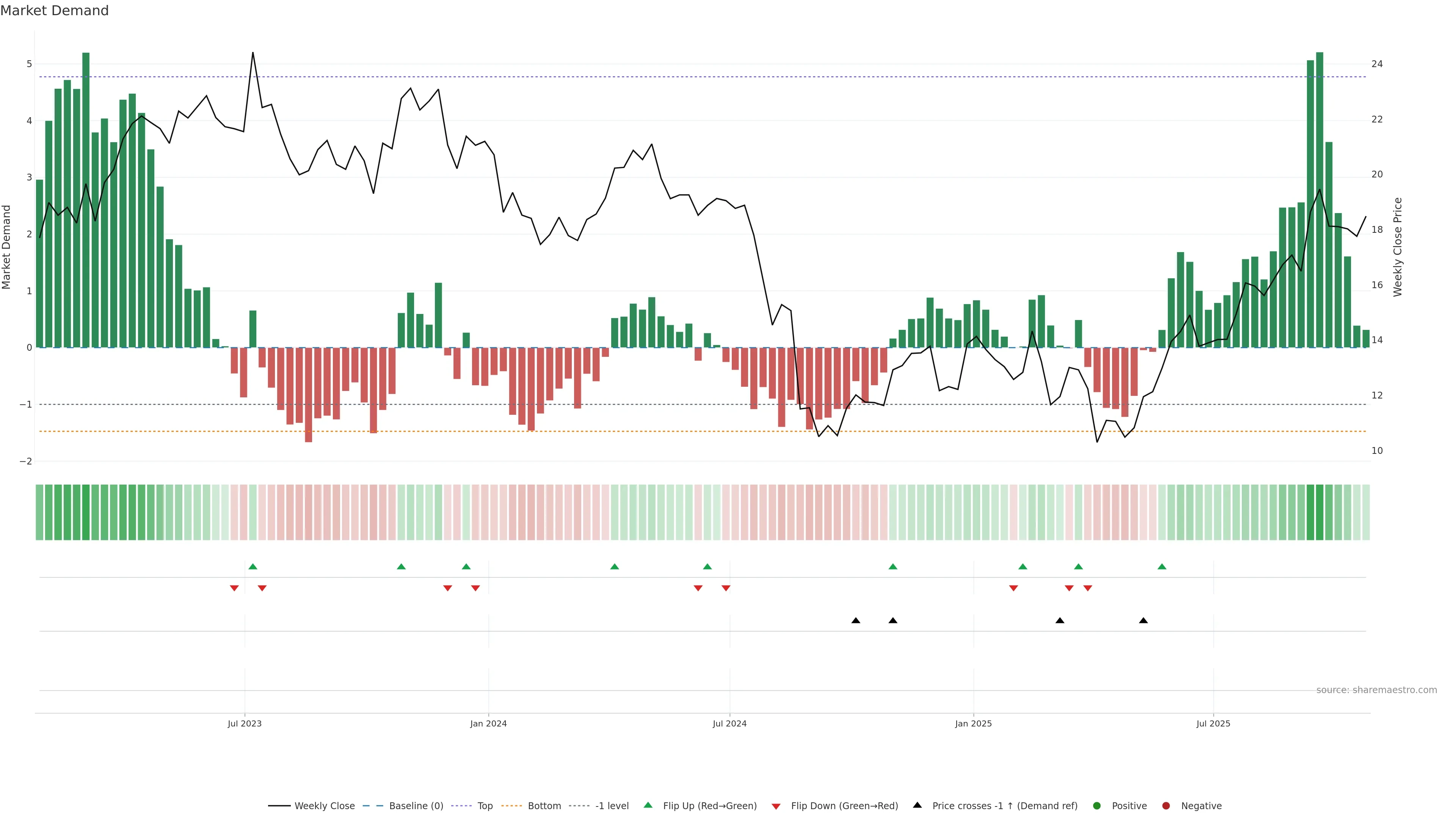Click the first green flip-up marker after Jul 2023
The image size is (1456, 819).
(x=253, y=566)
